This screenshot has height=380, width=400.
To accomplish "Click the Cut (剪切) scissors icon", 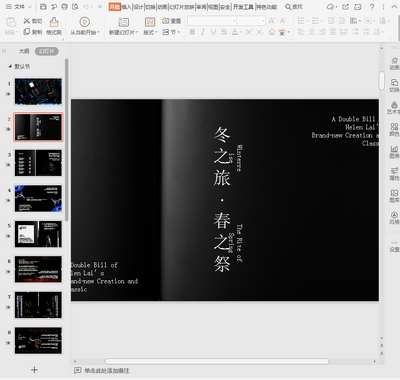I will tap(27, 21).
